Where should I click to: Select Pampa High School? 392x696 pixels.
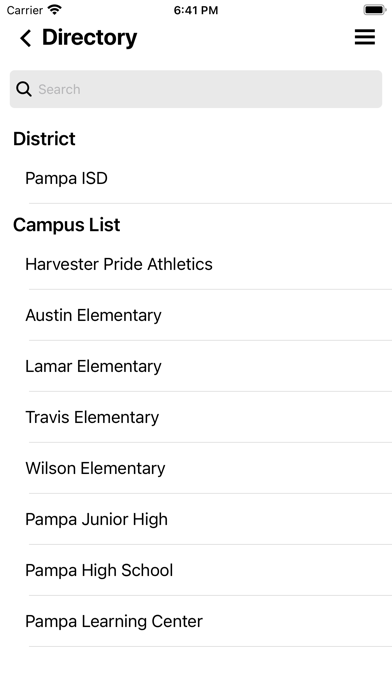coord(196,571)
